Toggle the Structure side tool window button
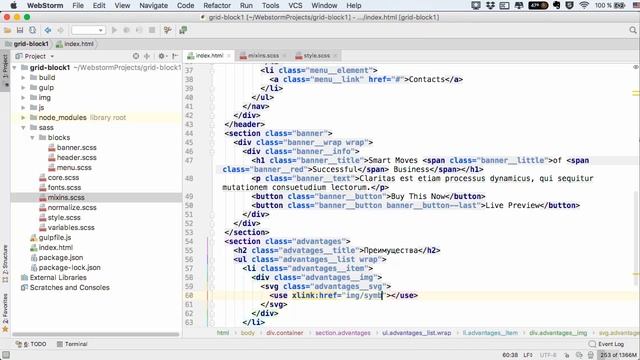Screen dimensions: 640x360 pyautogui.click(x=5, y=263)
